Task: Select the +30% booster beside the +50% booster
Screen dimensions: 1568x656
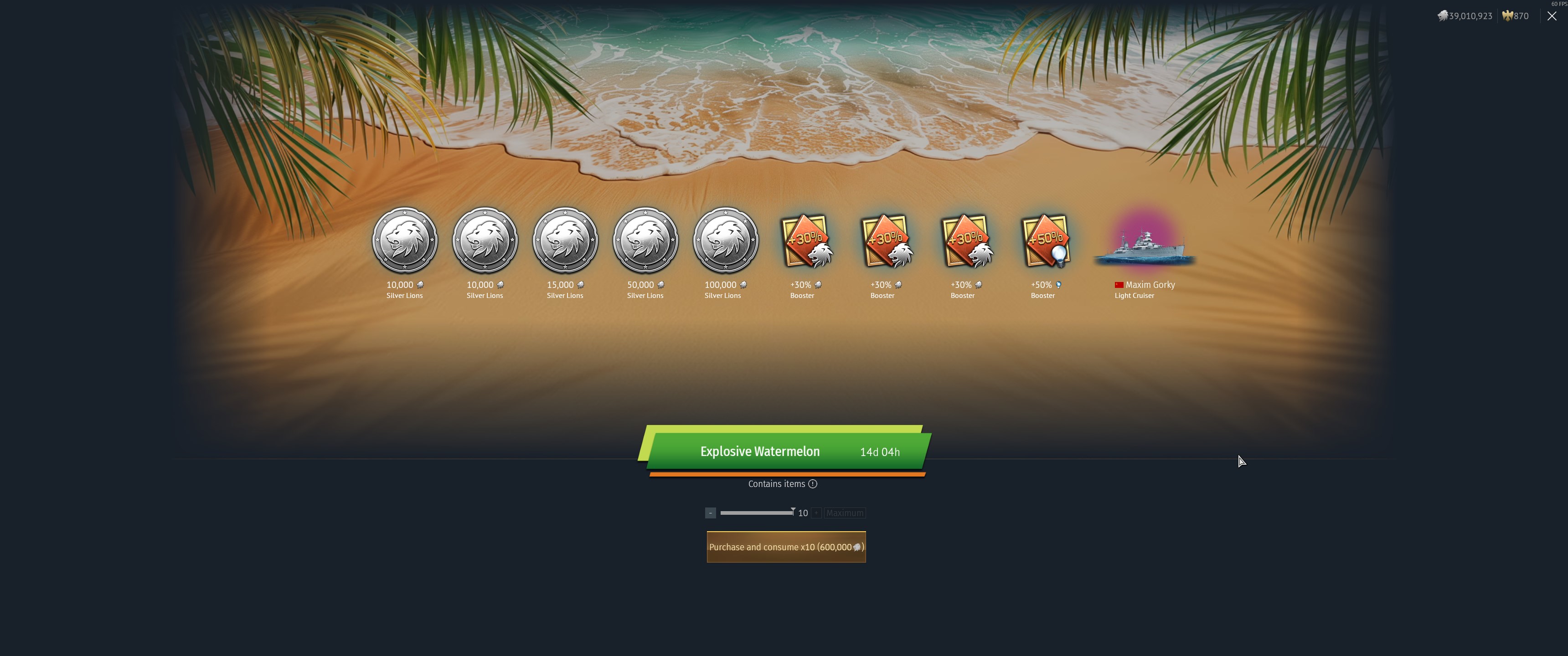Action: (x=967, y=241)
